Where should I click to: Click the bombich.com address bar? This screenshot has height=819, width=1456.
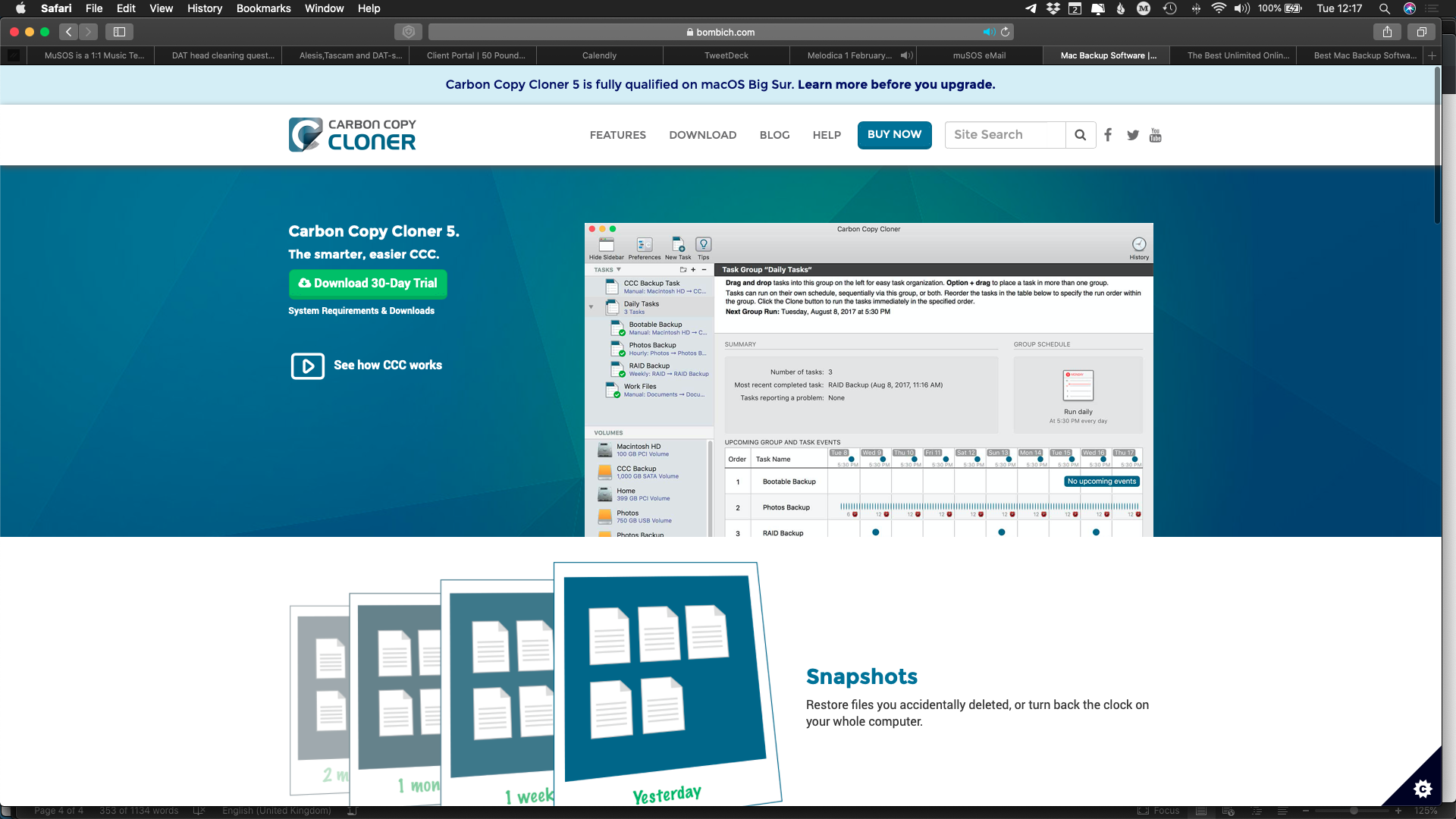pyautogui.click(x=720, y=32)
